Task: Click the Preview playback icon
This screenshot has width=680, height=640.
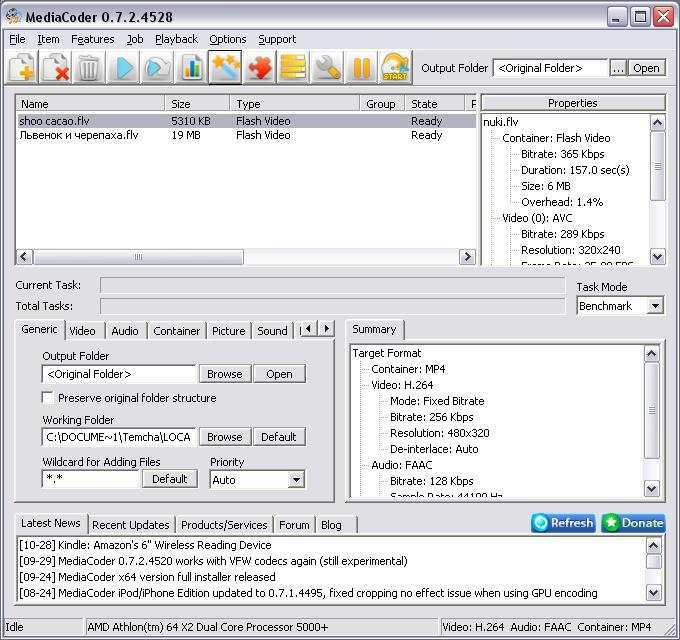Action: (x=157, y=67)
